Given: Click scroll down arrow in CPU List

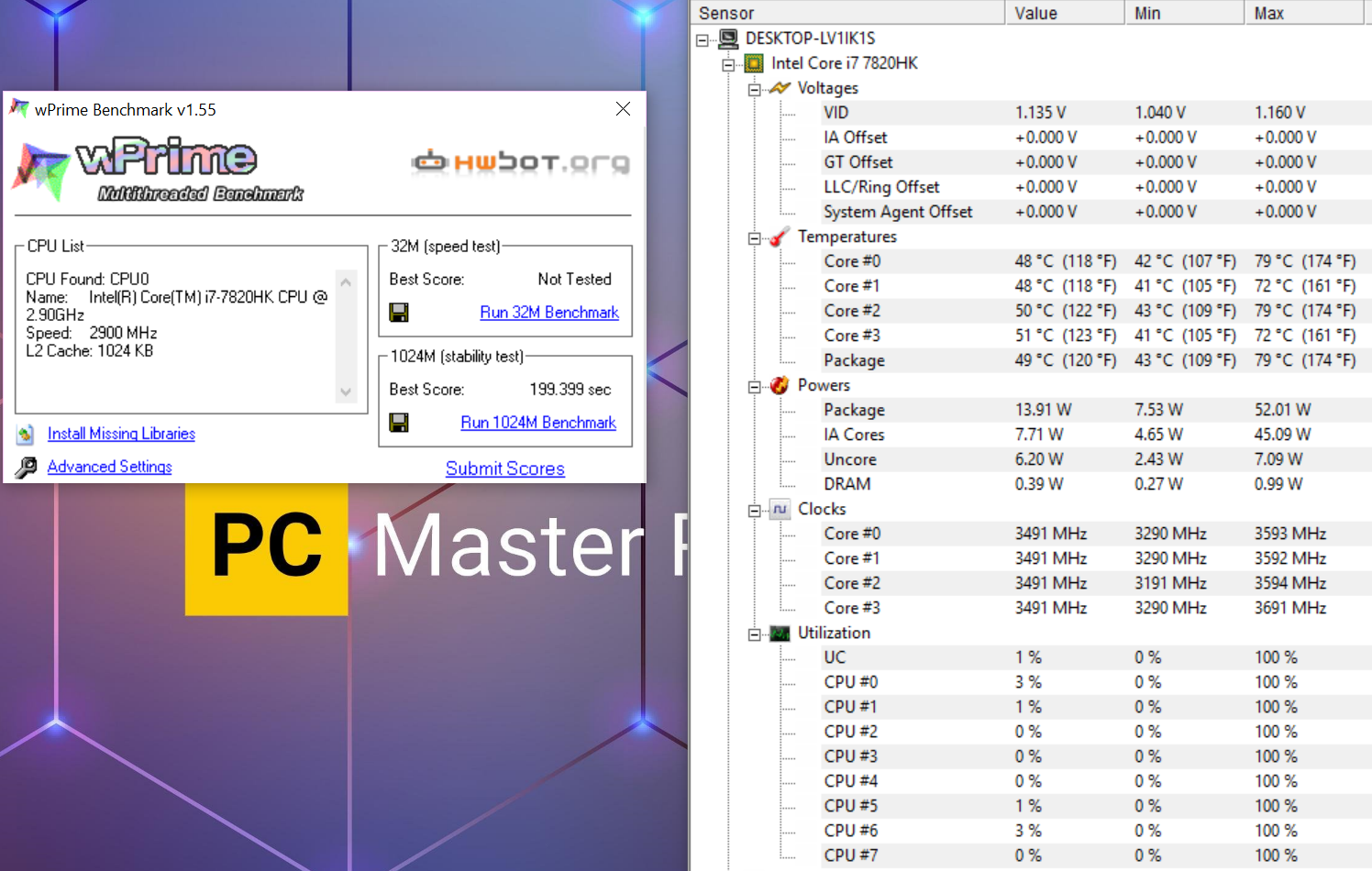Looking at the screenshot, I should coord(346,392).
